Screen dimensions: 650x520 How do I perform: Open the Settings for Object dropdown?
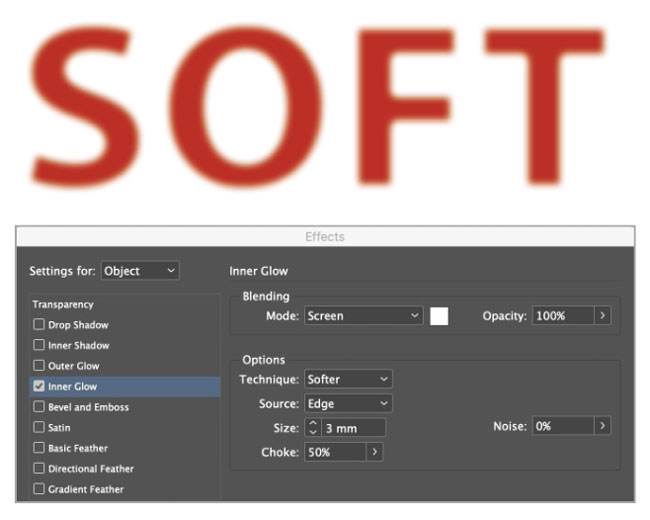tap(140, 271)
